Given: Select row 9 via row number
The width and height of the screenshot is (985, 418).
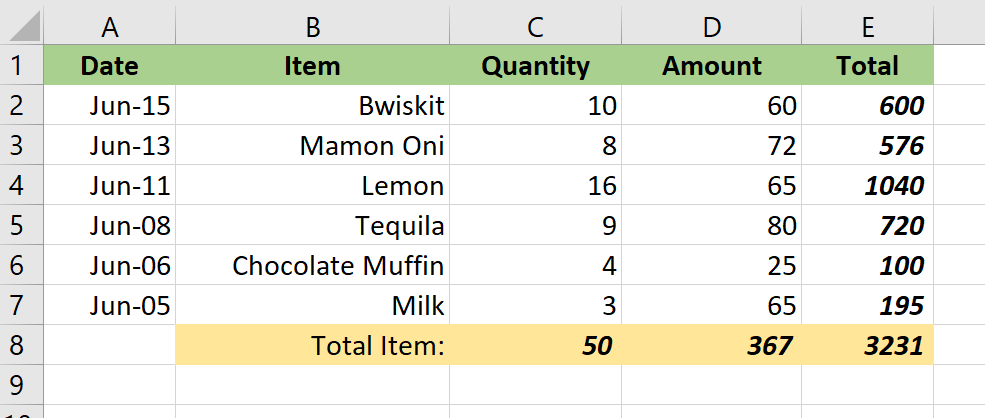Looking at the screenshot, I should 21,384.
